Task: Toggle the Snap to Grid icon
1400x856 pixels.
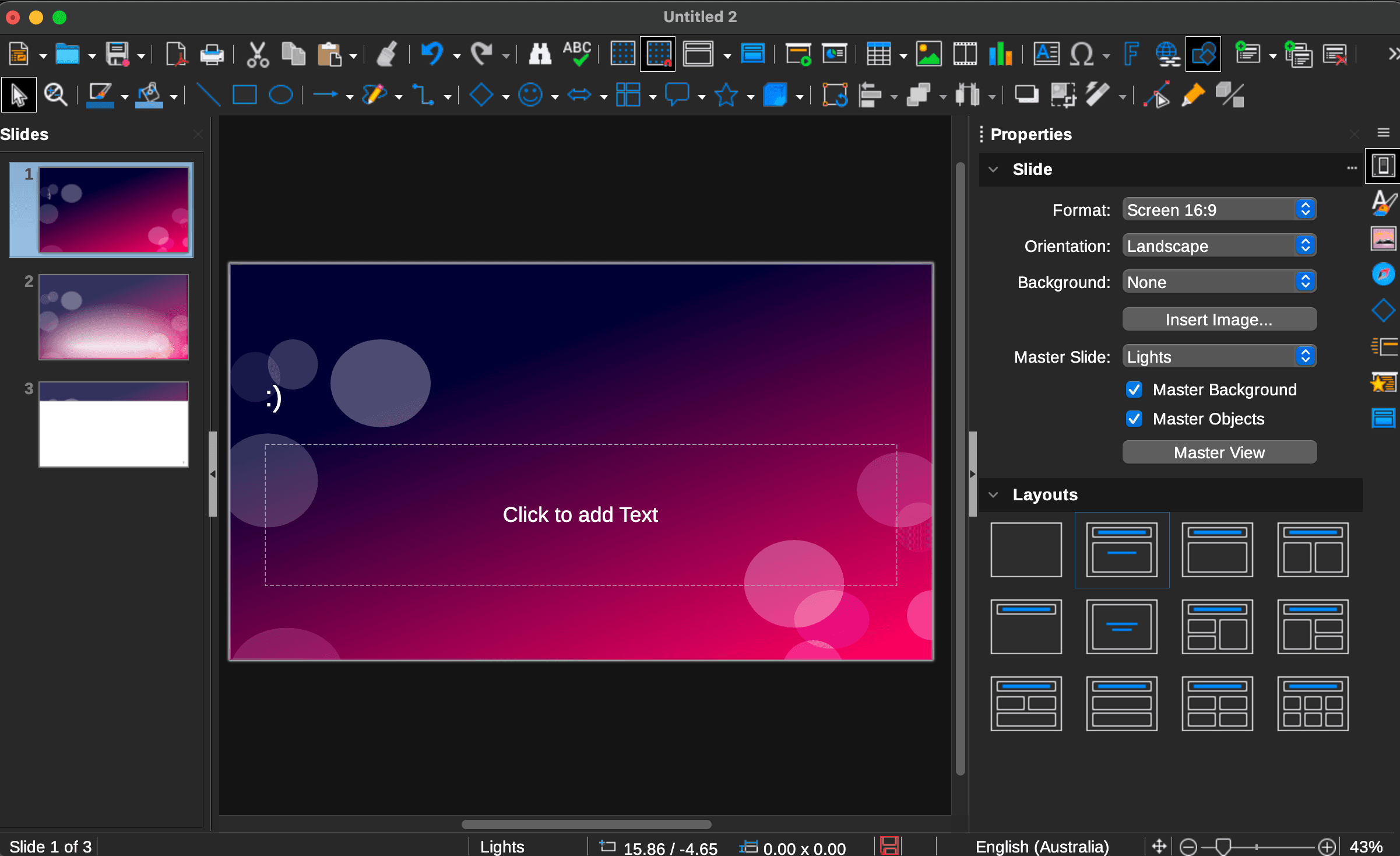Action: click(x=659, y=54)
